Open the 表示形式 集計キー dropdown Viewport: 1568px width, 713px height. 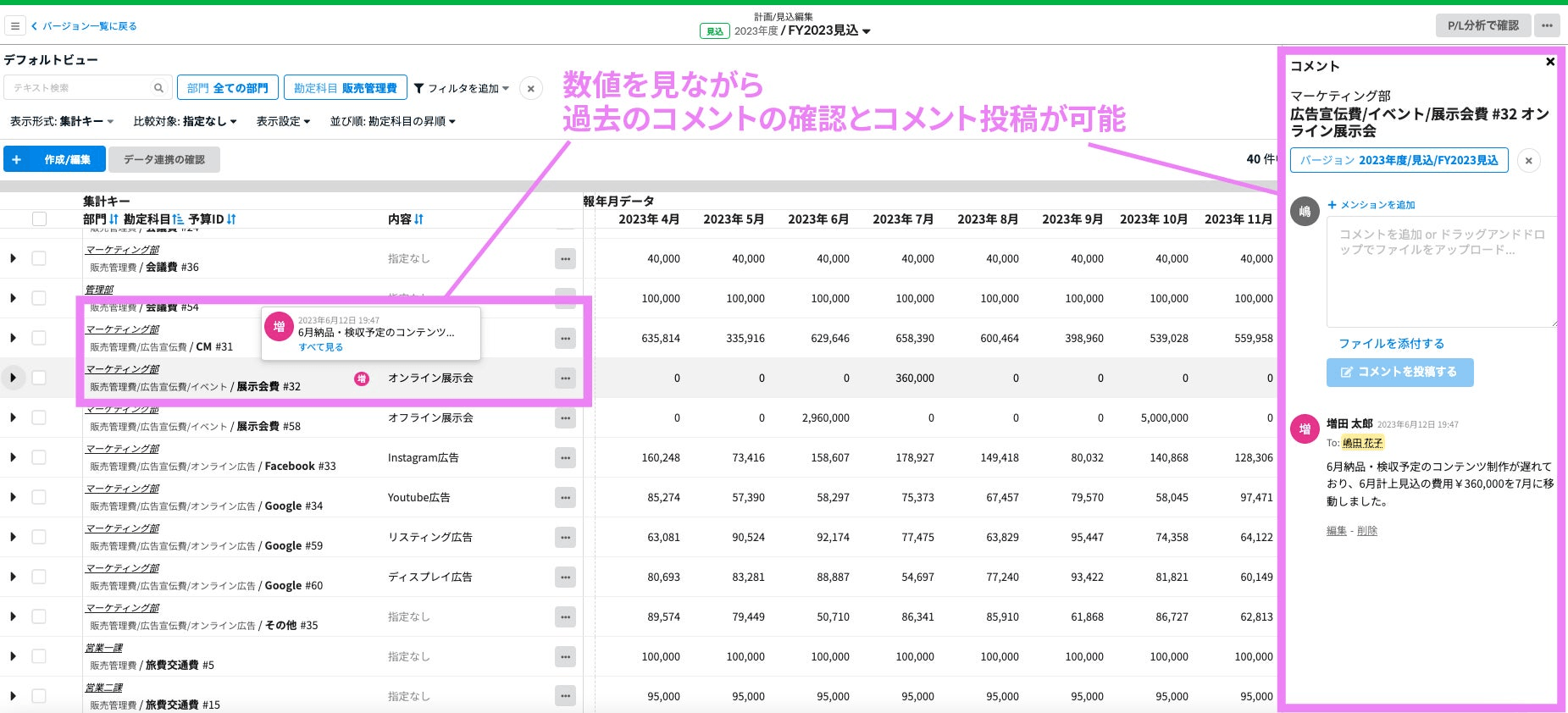click(62, 121)
